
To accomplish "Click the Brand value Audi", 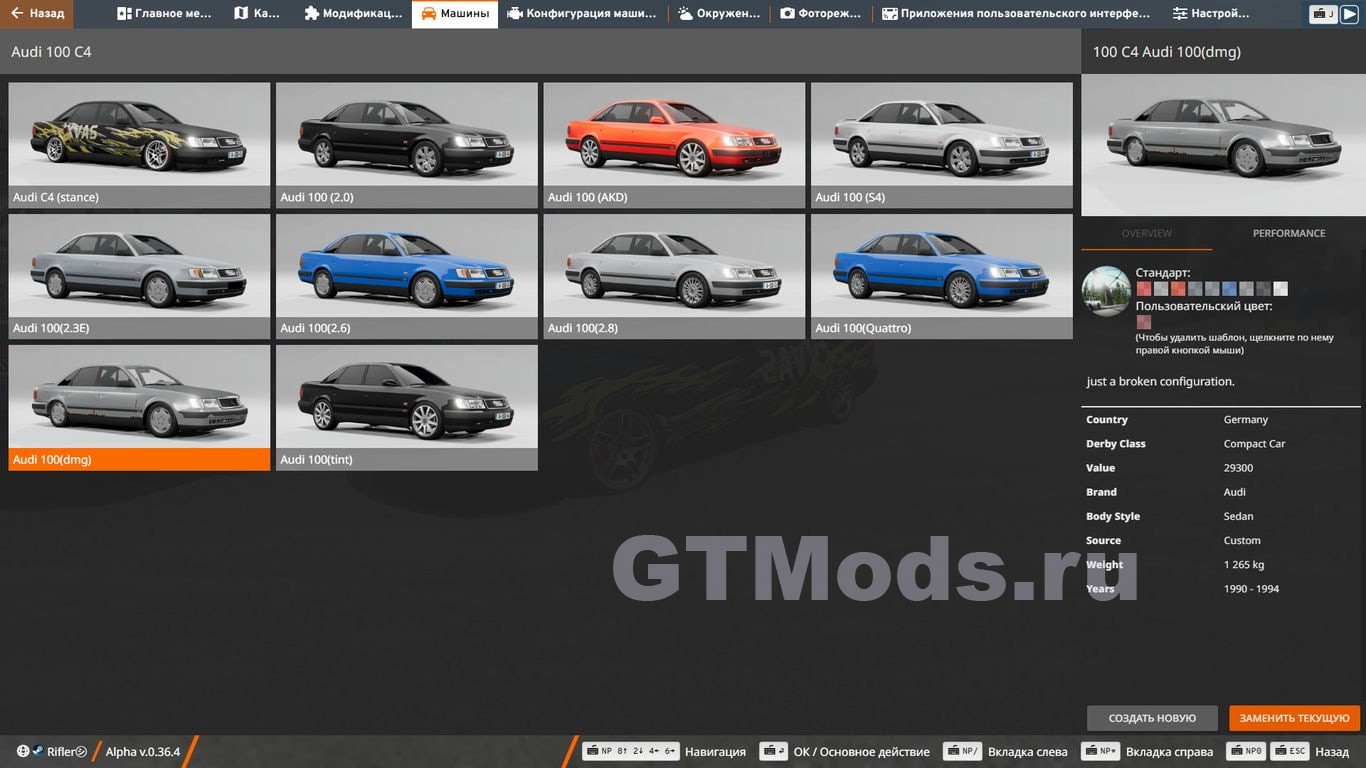I will pos(1235,492).
